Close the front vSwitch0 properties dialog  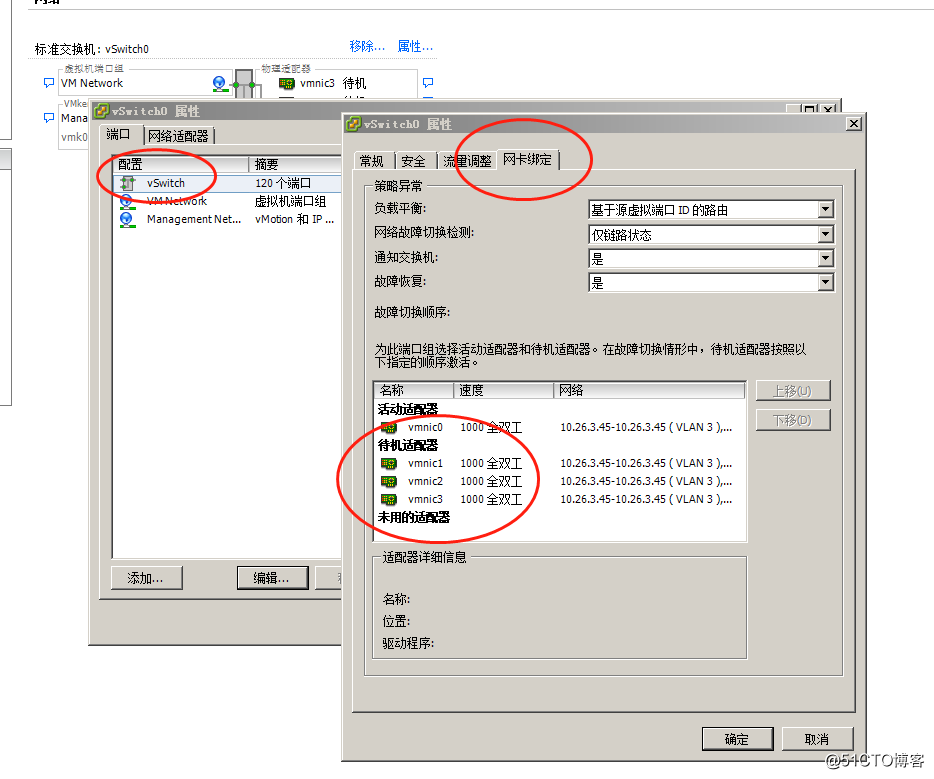(x=854, y=123)
